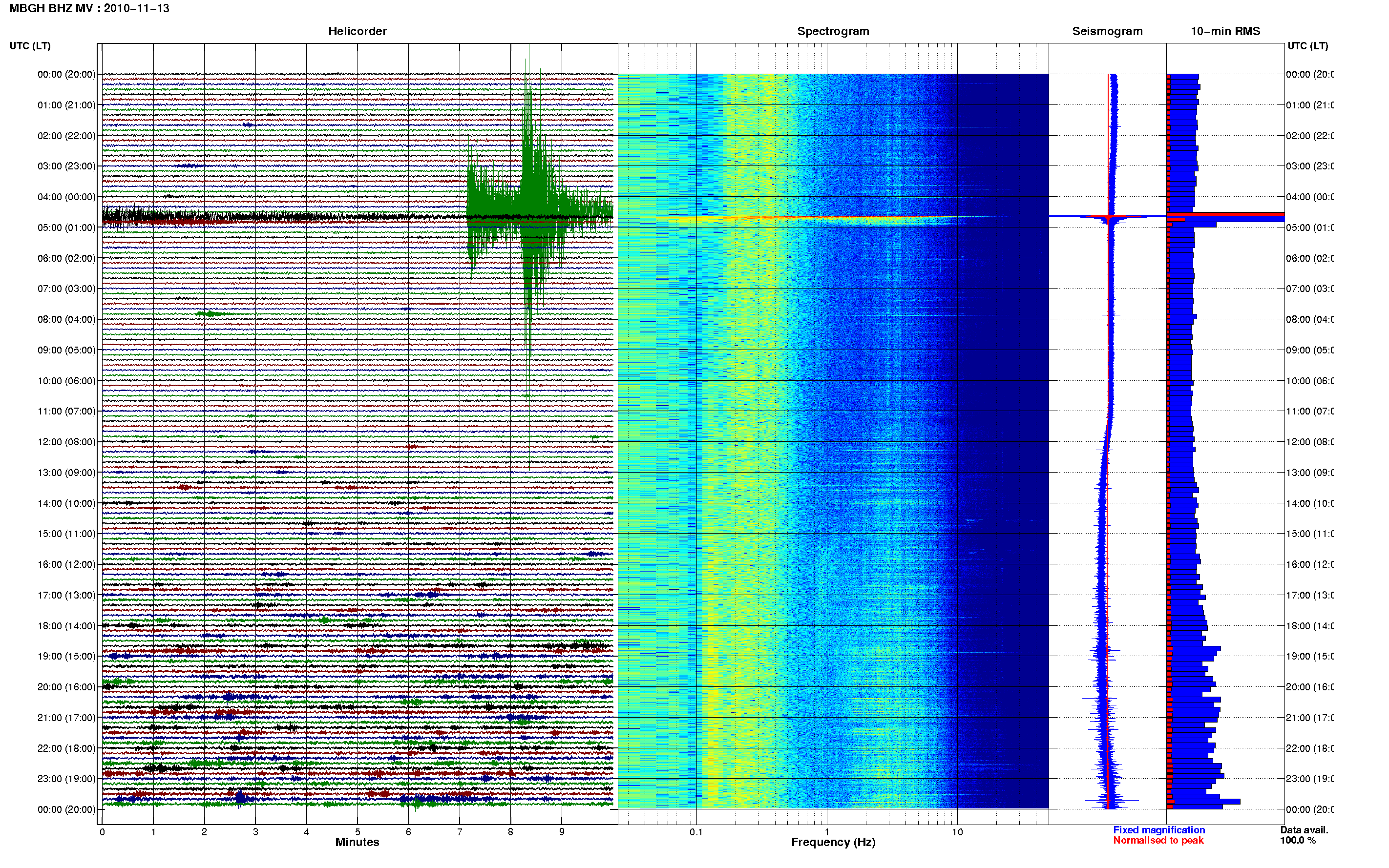The width and height of the screenshot is (1389, 868).
Task: Click the right-side time label at 12:00
Action: tap(1310, 441)
